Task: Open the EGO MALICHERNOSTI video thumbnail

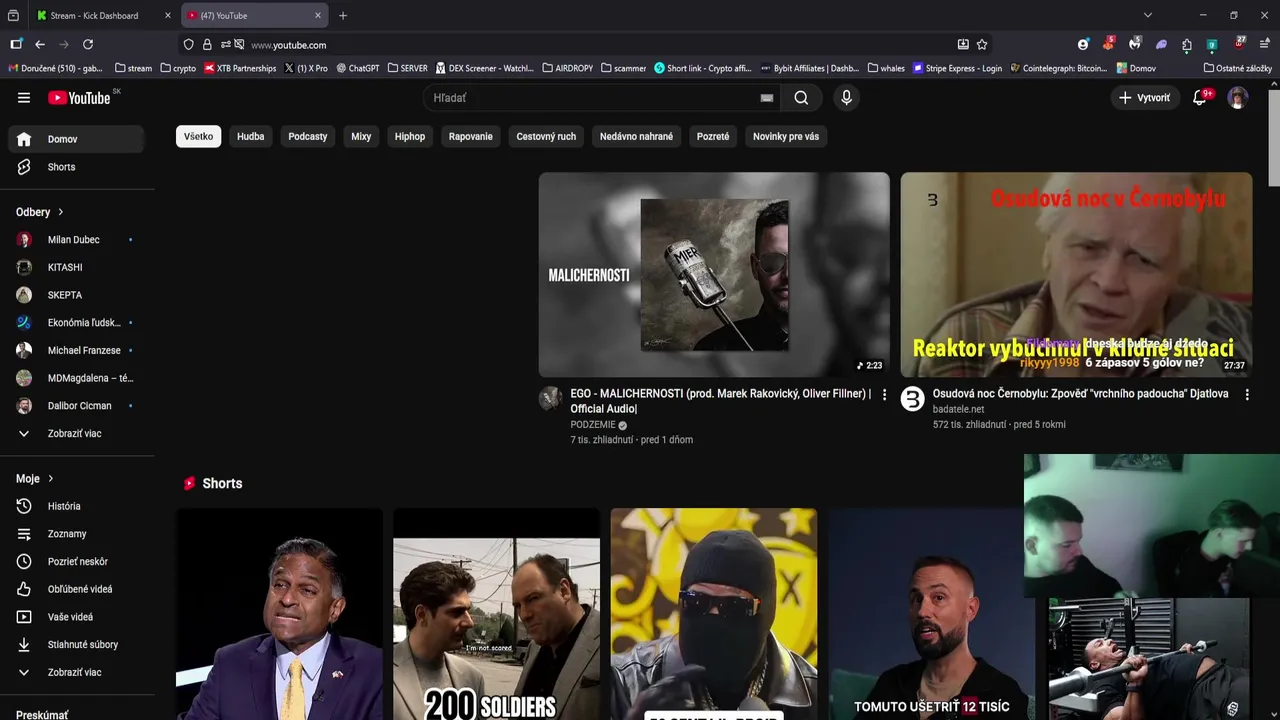Action: [x=714, y=274]
